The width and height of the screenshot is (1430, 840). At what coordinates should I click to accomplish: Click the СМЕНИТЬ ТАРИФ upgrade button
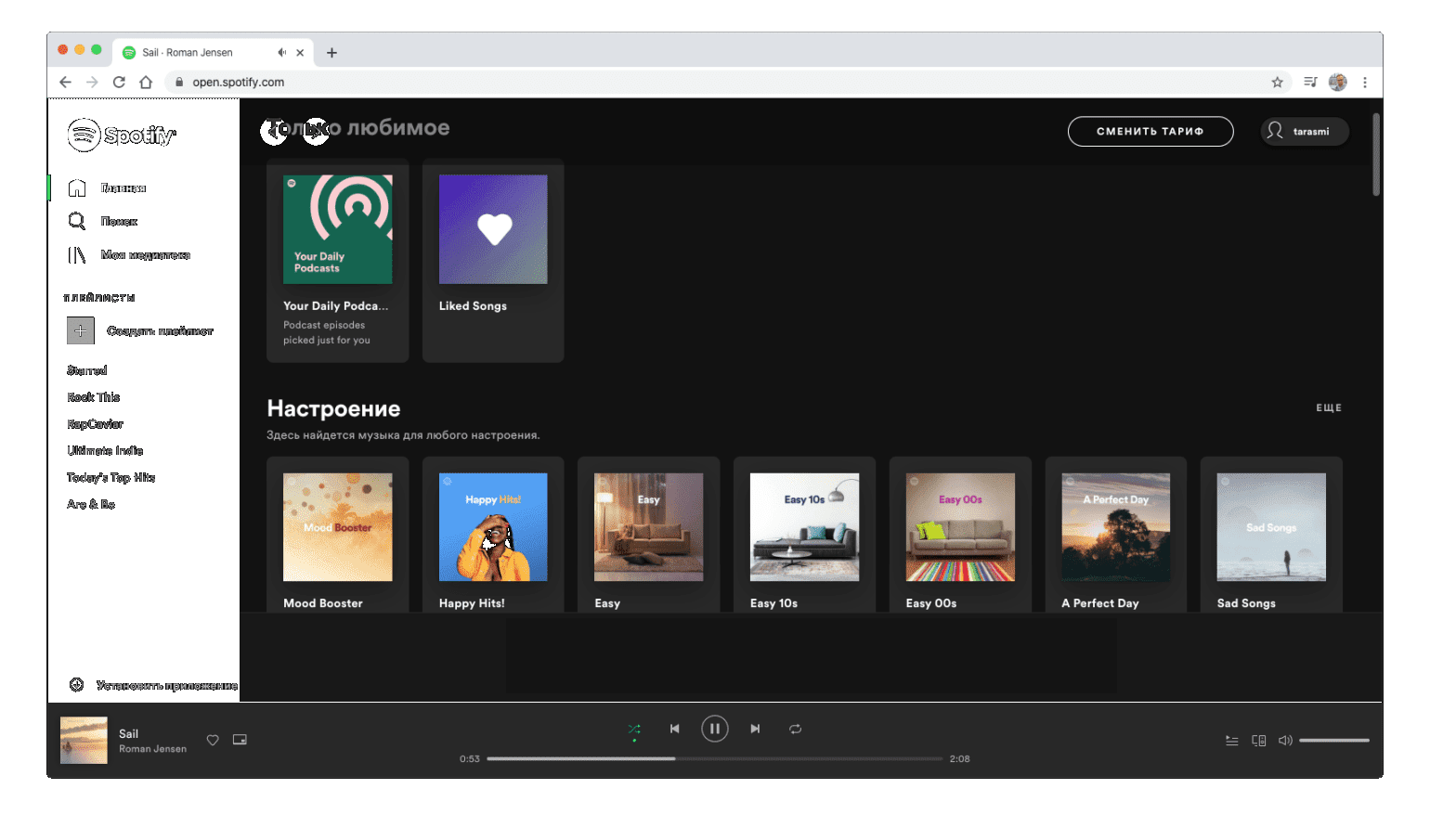pyautogui.click(x=1150, y=131)
